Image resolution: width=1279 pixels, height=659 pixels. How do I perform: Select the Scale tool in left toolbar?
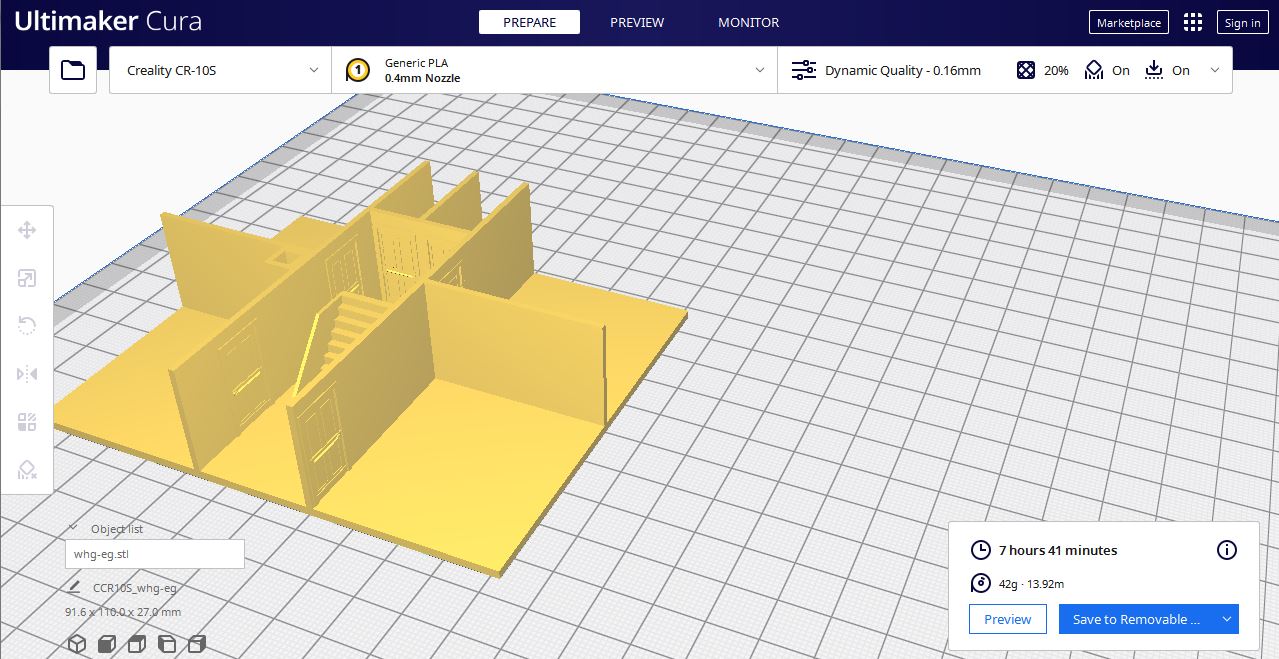(27, 279)
